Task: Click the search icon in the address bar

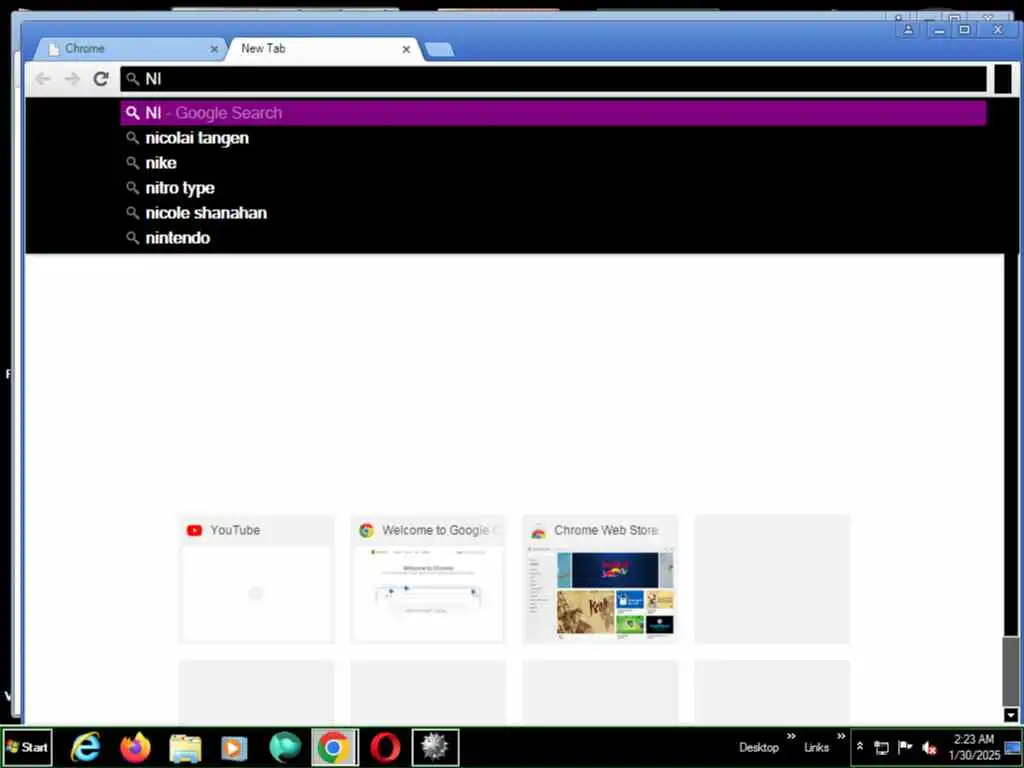Action: [x=133, y=79]
